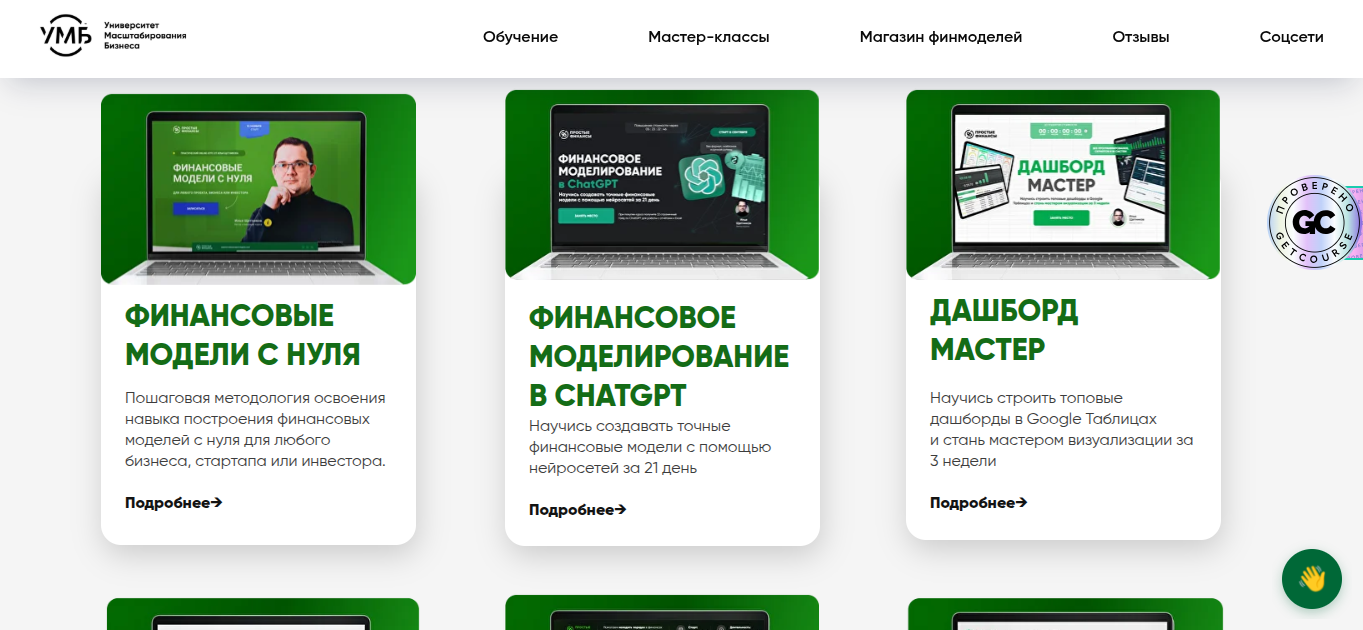This screenshot has height=630, width=1363.
Task: Click the нейросетей за 21 день description
Action: 650,447
